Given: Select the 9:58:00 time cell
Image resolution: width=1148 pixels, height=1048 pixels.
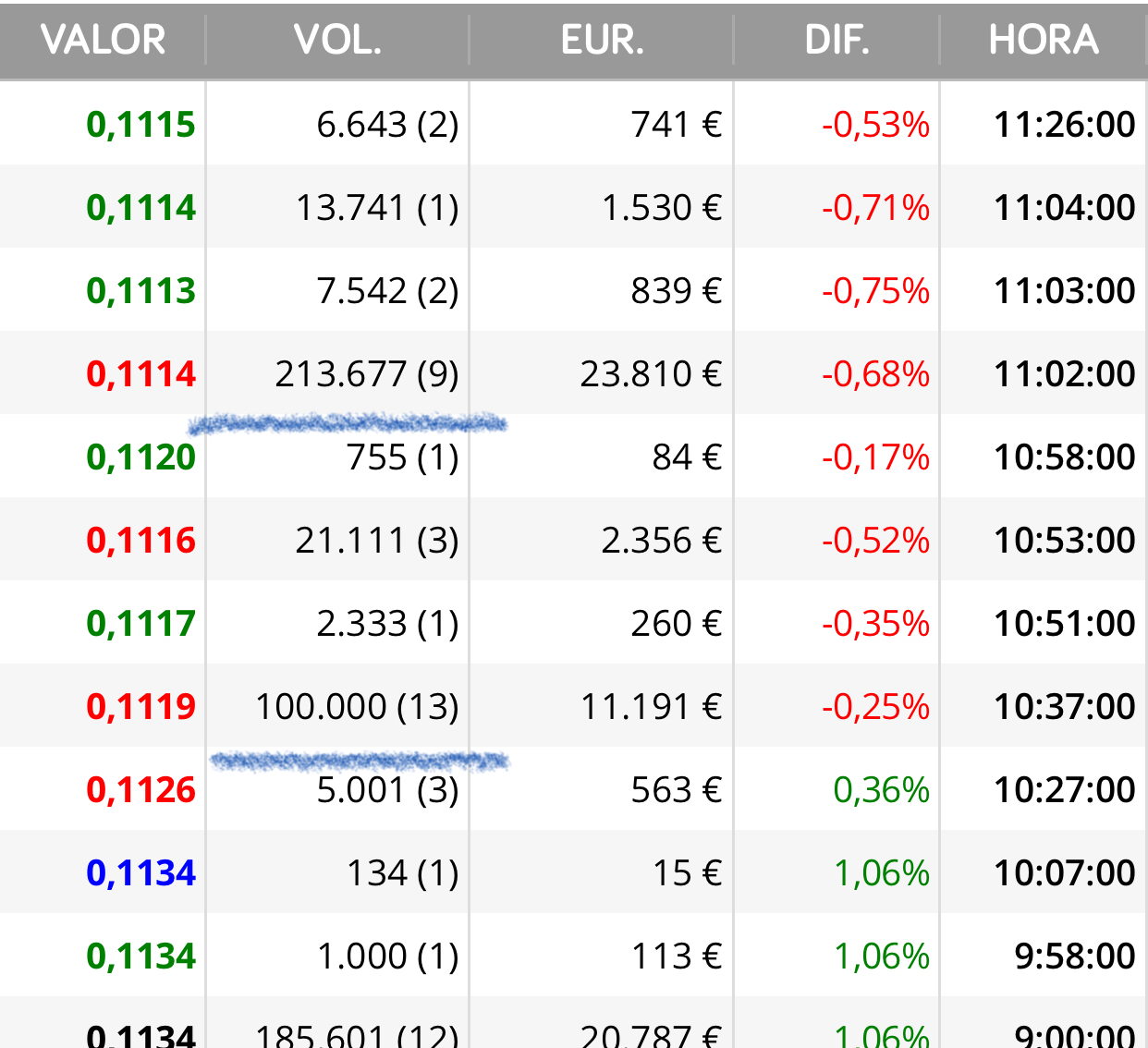Looking at the screenshot, I should tap(1075, 957).
